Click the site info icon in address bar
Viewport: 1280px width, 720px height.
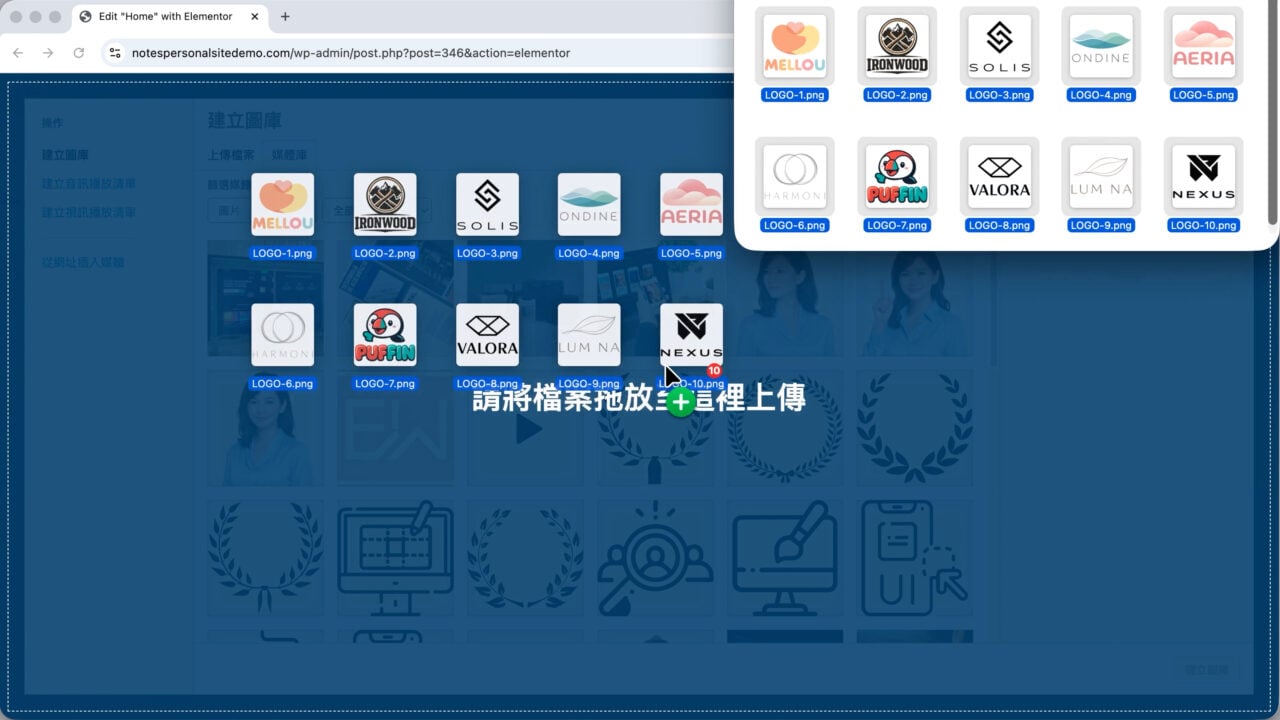point(115,53)
